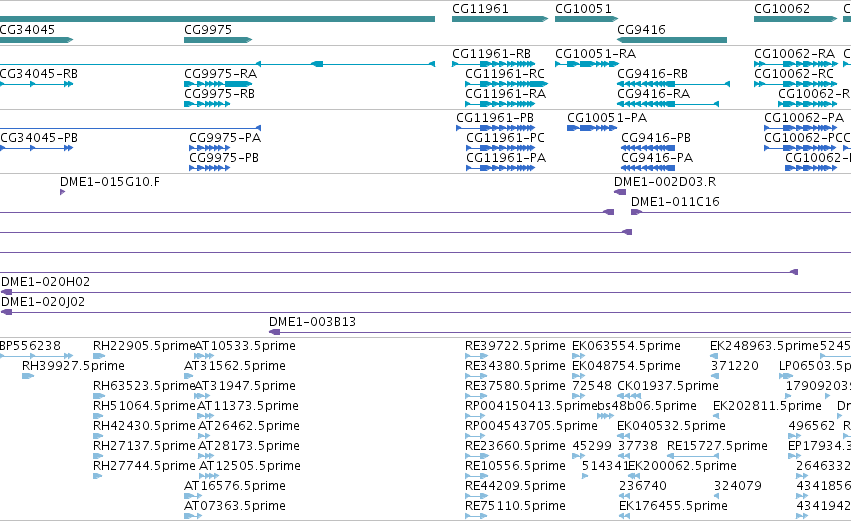Open transcript CG11961-RB
Image resolution: width=851 pixels, height=521 pixels.
[x=492, y=54]
